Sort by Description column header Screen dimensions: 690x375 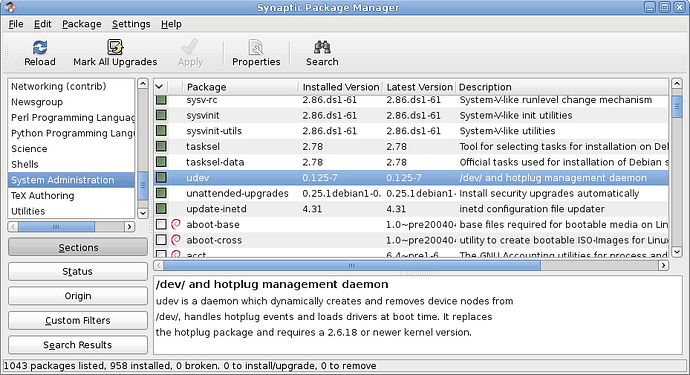(x=562, y=87)
